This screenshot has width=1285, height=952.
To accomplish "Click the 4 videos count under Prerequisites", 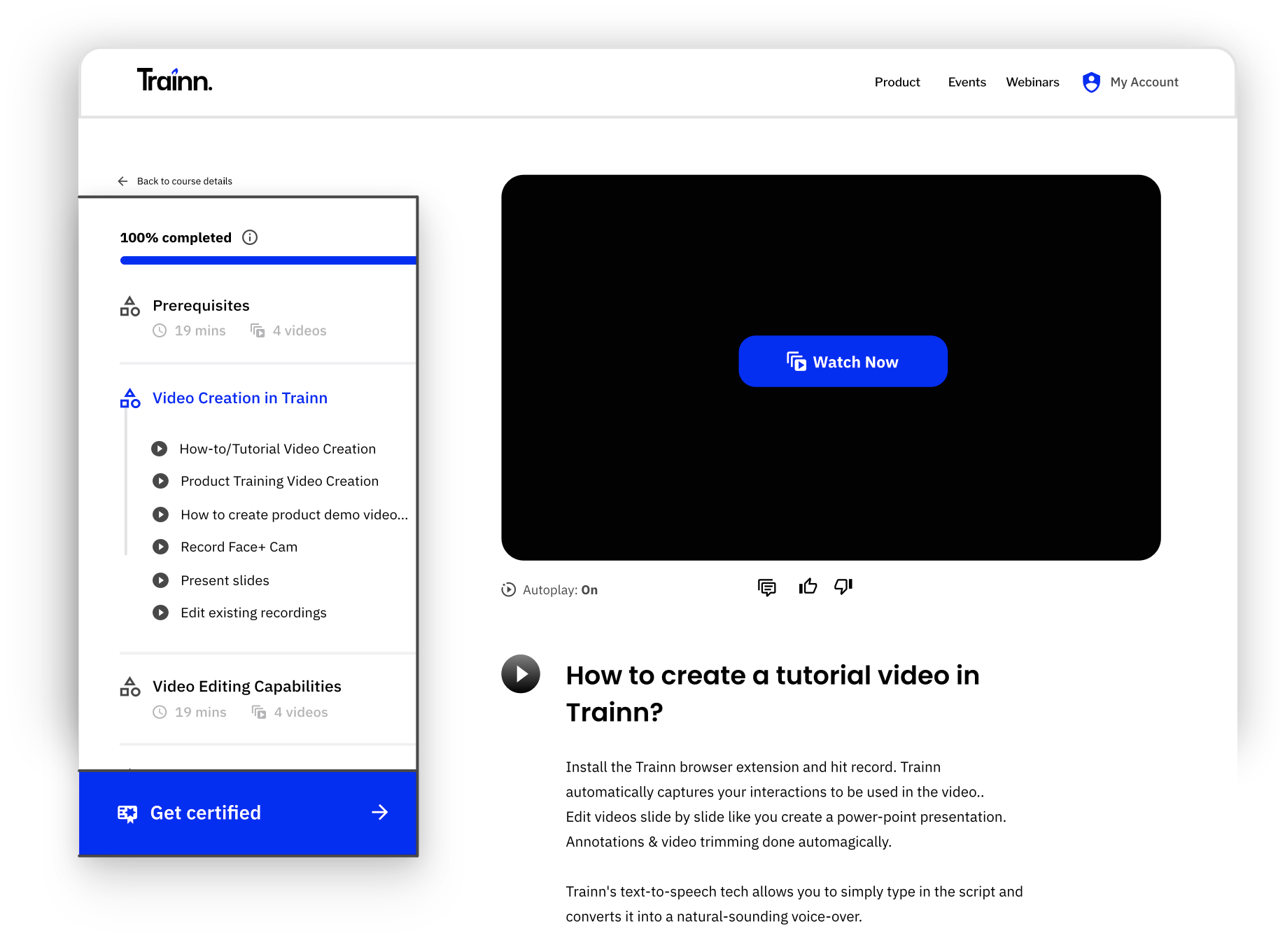I will [x=299, y=330].
